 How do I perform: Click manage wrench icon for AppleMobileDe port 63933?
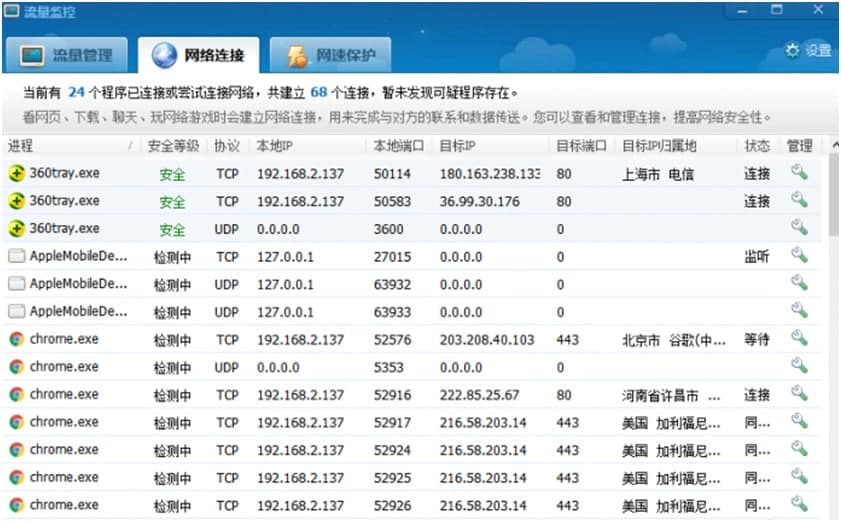(x=799, y=311)
